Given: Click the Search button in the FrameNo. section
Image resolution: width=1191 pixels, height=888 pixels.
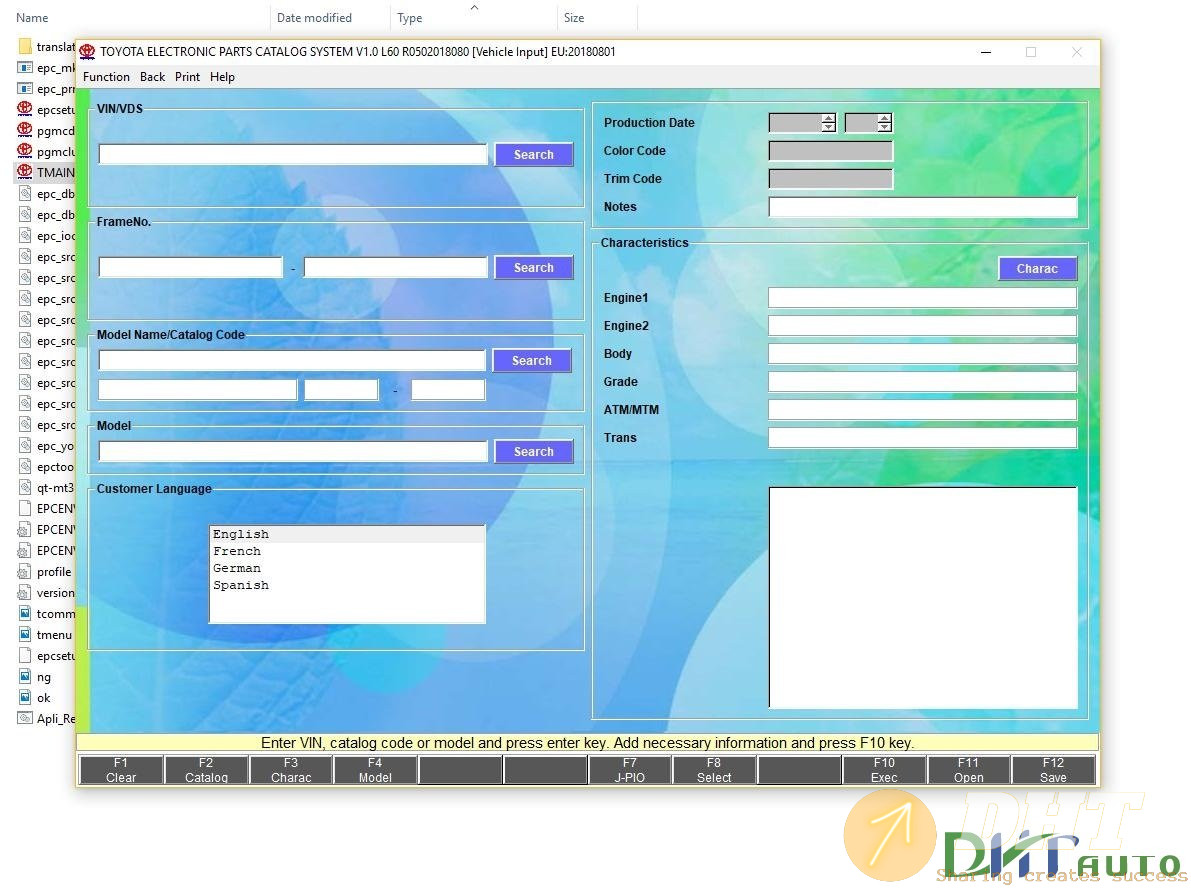Looking at the screenshot, I should [534, 267].
